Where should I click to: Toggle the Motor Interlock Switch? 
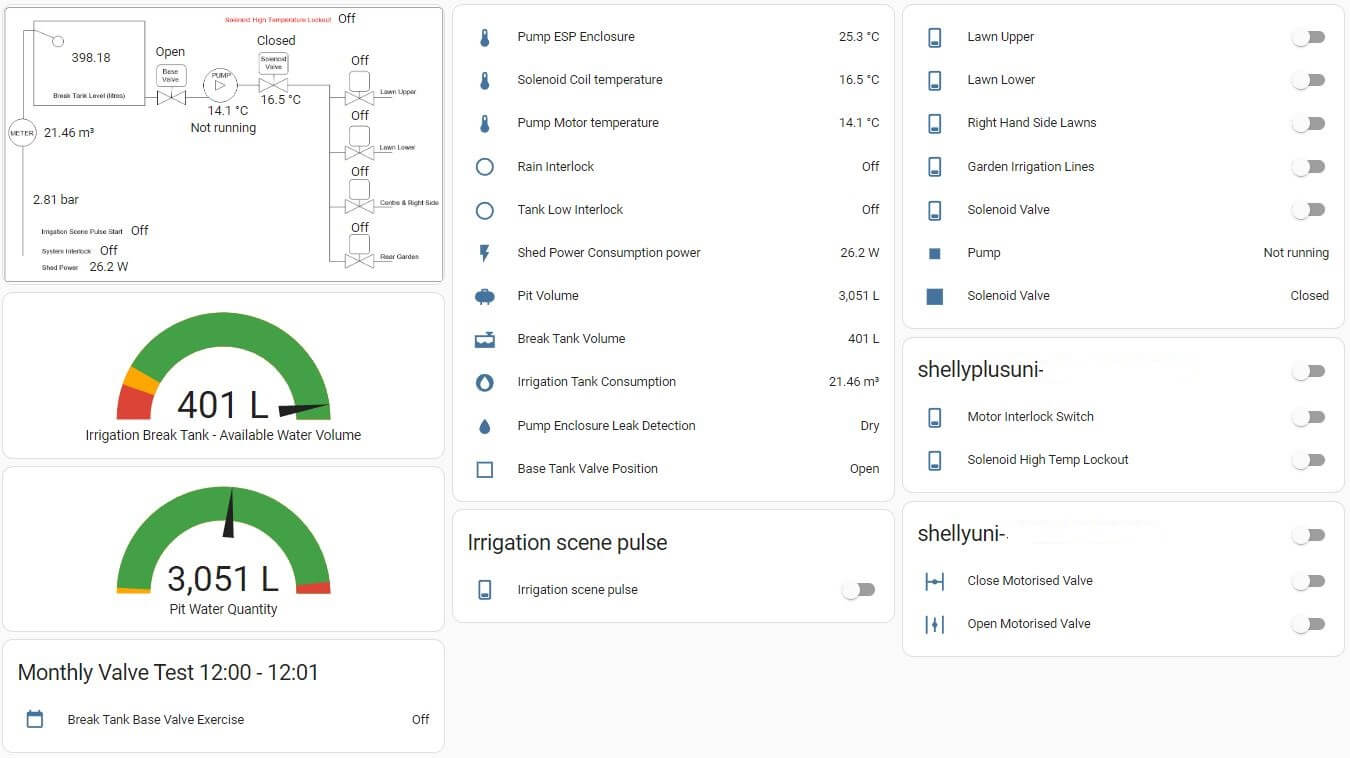click(x=1308, y=417)
